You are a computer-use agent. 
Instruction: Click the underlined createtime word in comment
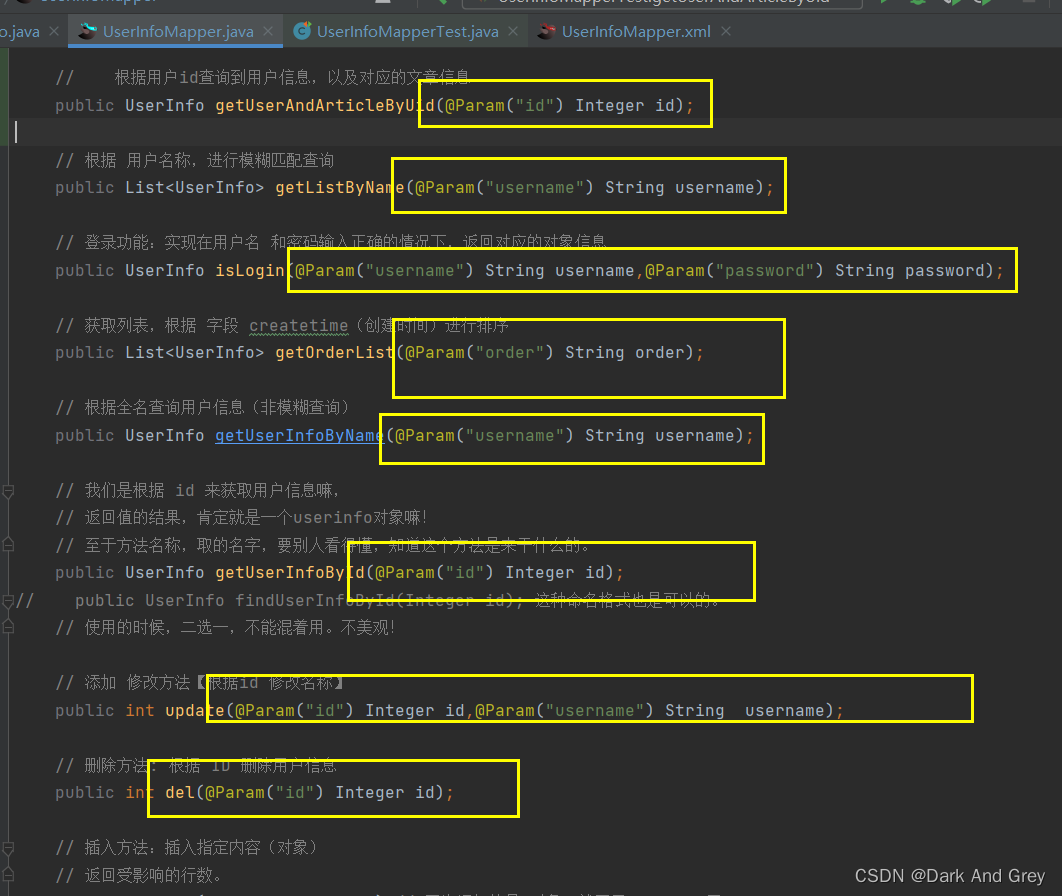299,326
